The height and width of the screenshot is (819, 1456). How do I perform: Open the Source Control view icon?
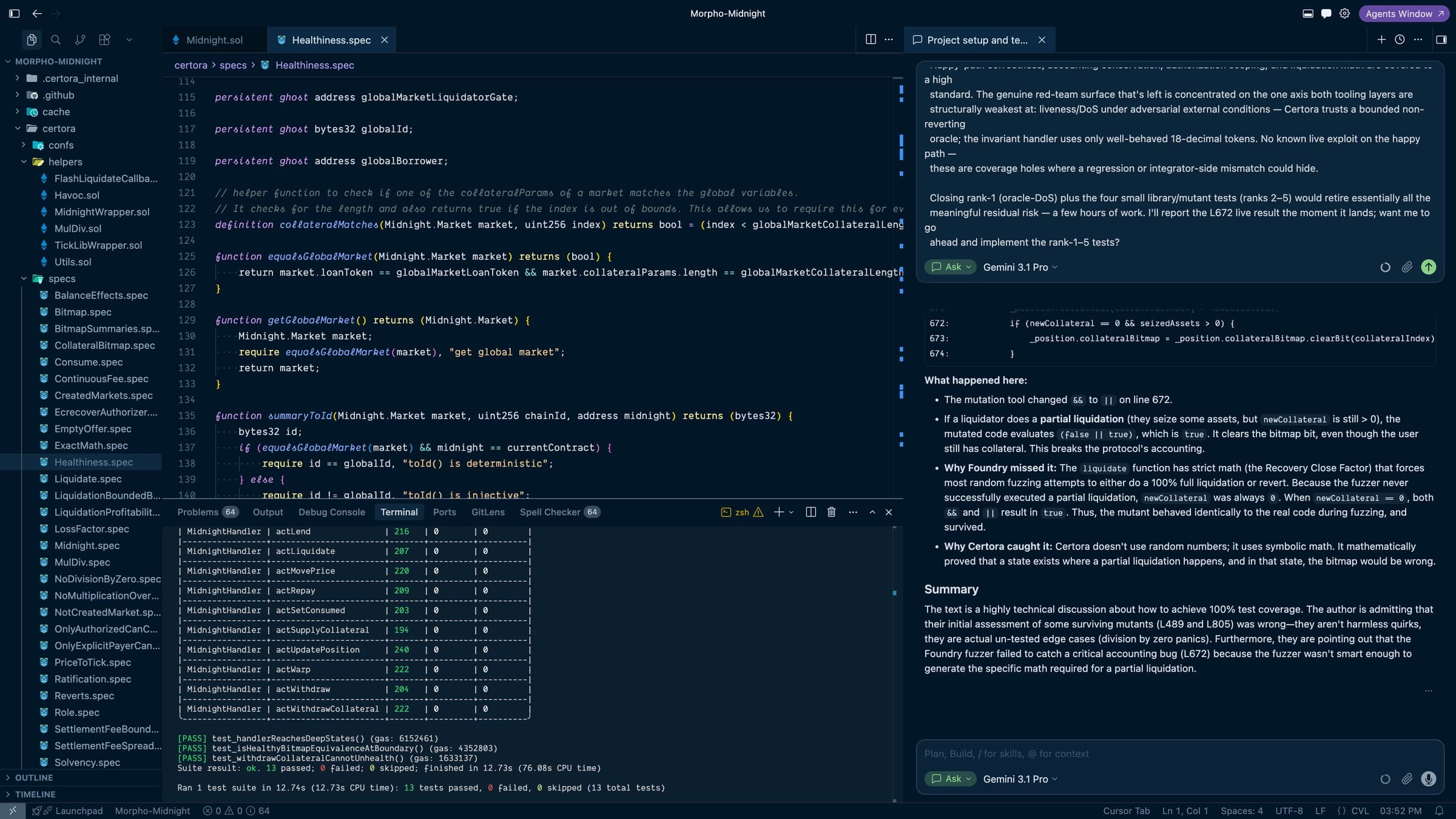pyautogui.click(x=80, y=40)
